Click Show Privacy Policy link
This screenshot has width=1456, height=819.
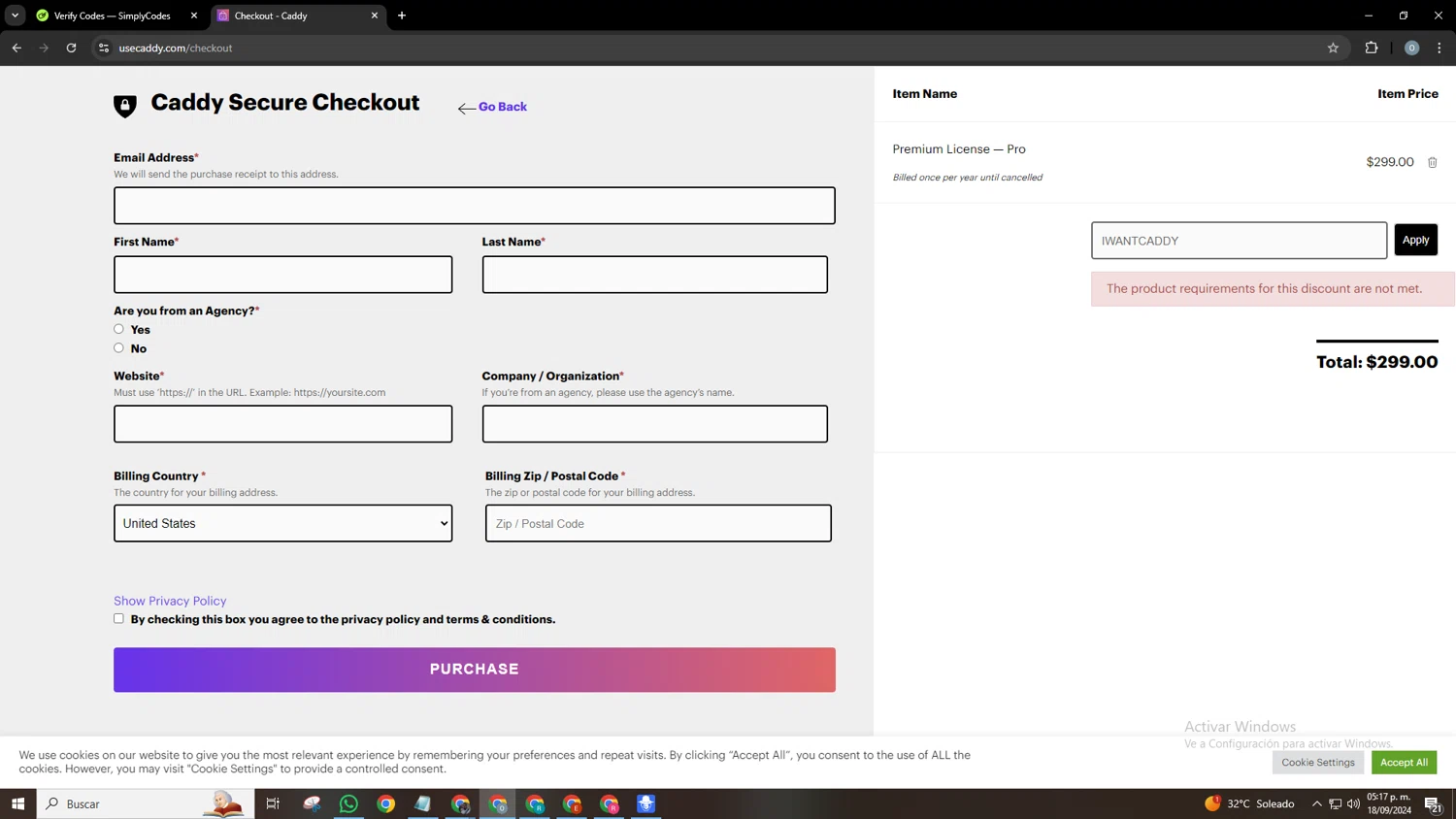click(170, 601)
